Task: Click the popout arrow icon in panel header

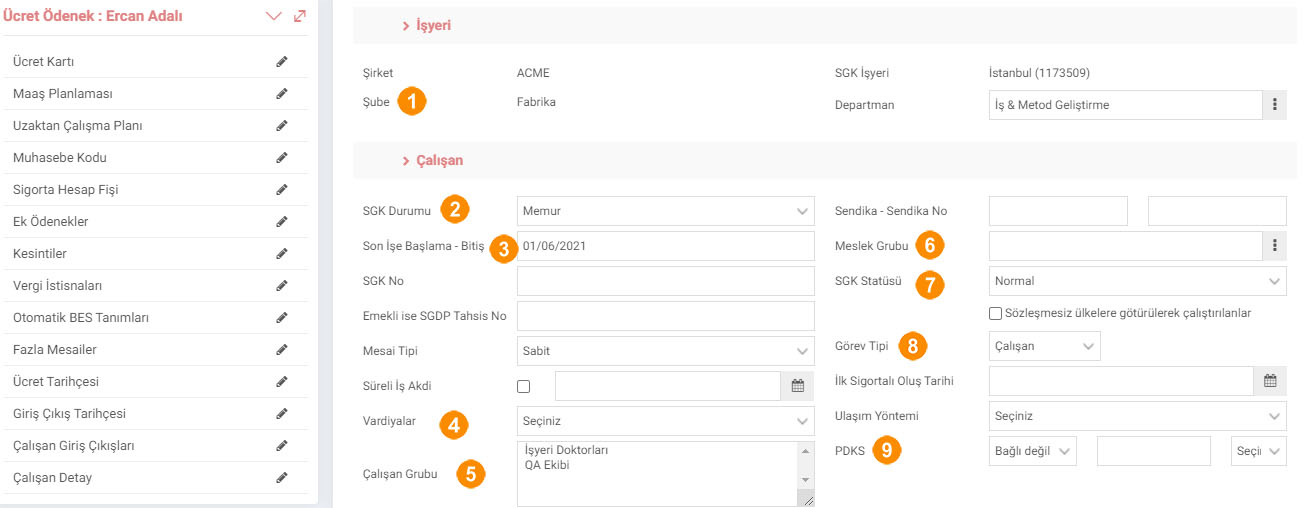Action: click(x=300, y=16)
